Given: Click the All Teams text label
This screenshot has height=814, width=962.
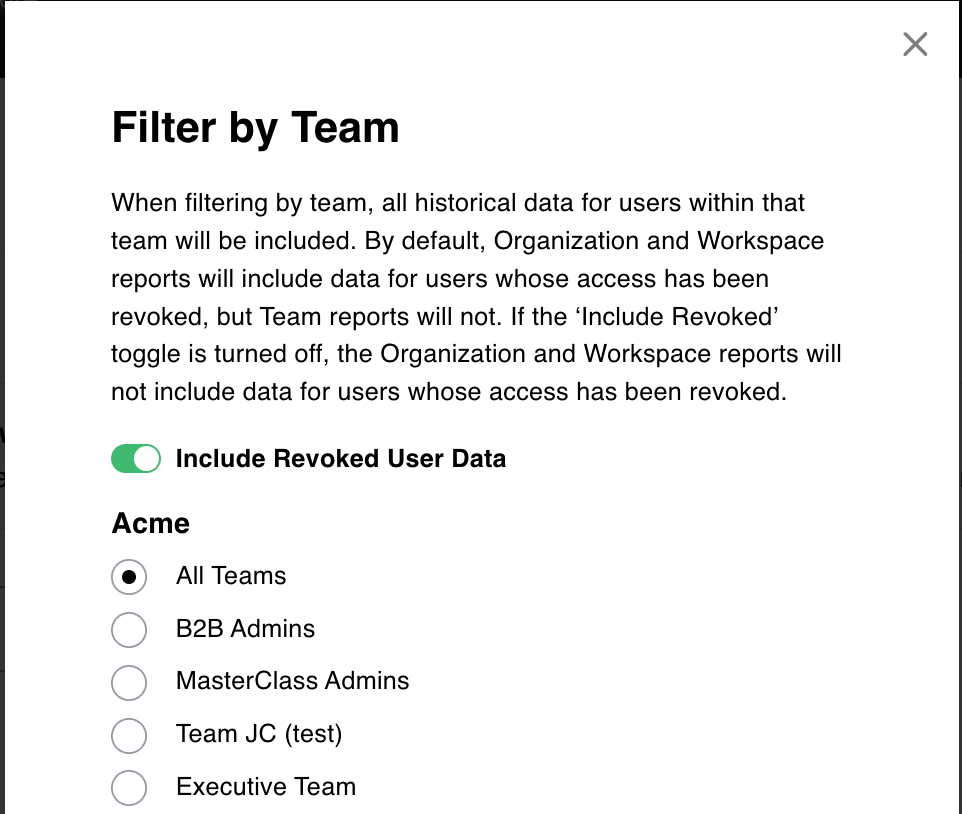Looking at the screenshot, I should (231, 576).
